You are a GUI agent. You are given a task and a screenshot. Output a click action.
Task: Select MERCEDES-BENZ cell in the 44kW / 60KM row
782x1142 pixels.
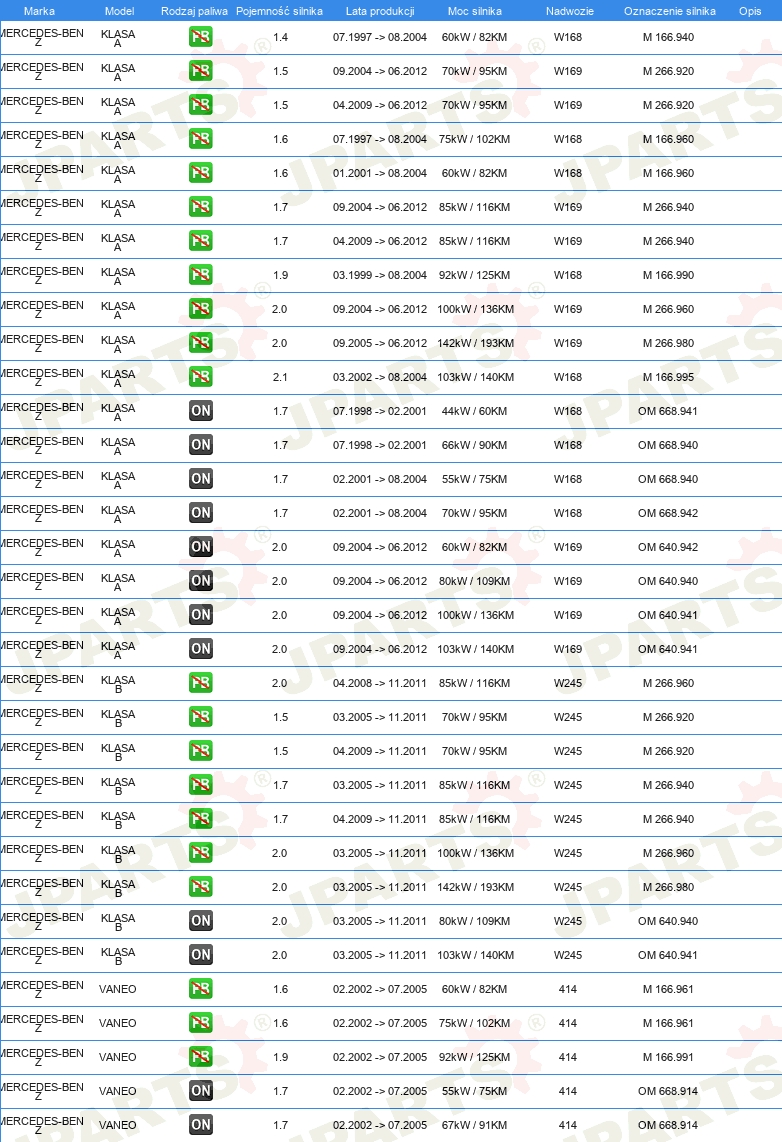42,411
